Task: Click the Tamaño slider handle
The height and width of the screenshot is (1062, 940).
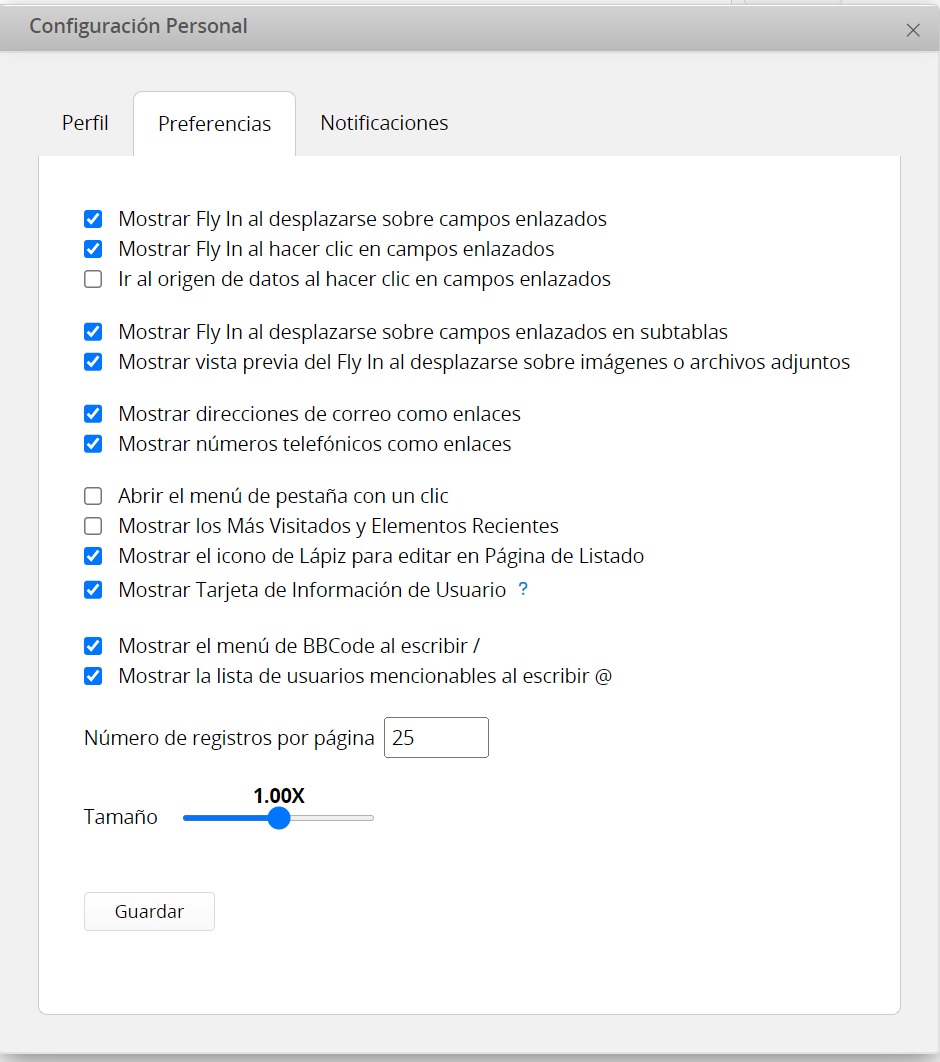Action: tap(279, 818)
